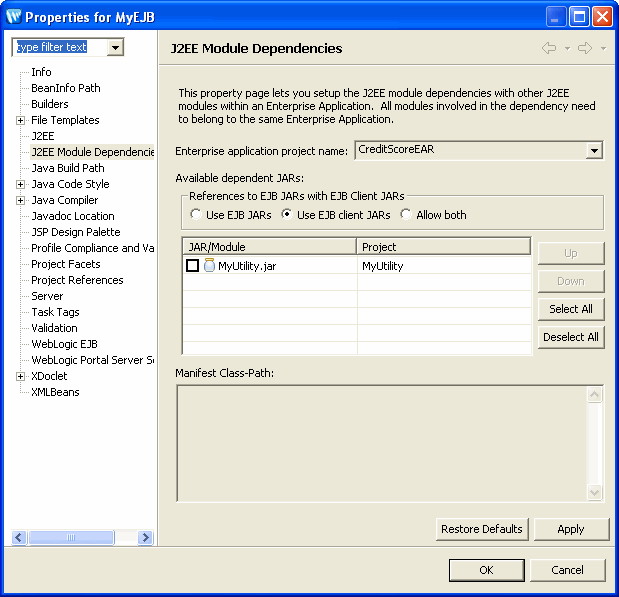Viewport: 619px width, 597px height.
Task: Select XMLBeans in the tree
Action: 55,392
